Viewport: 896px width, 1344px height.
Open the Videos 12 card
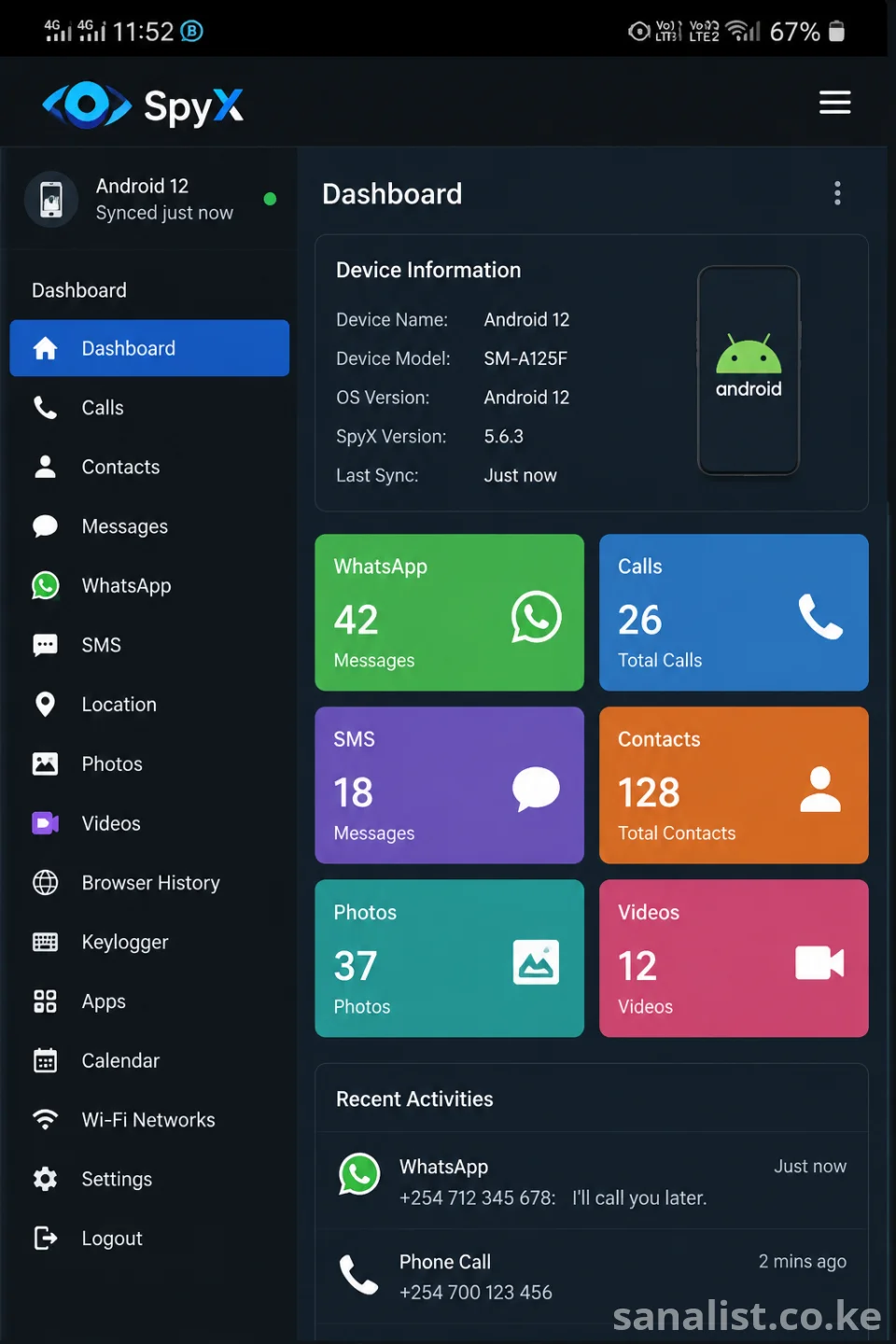click(734, 959)
